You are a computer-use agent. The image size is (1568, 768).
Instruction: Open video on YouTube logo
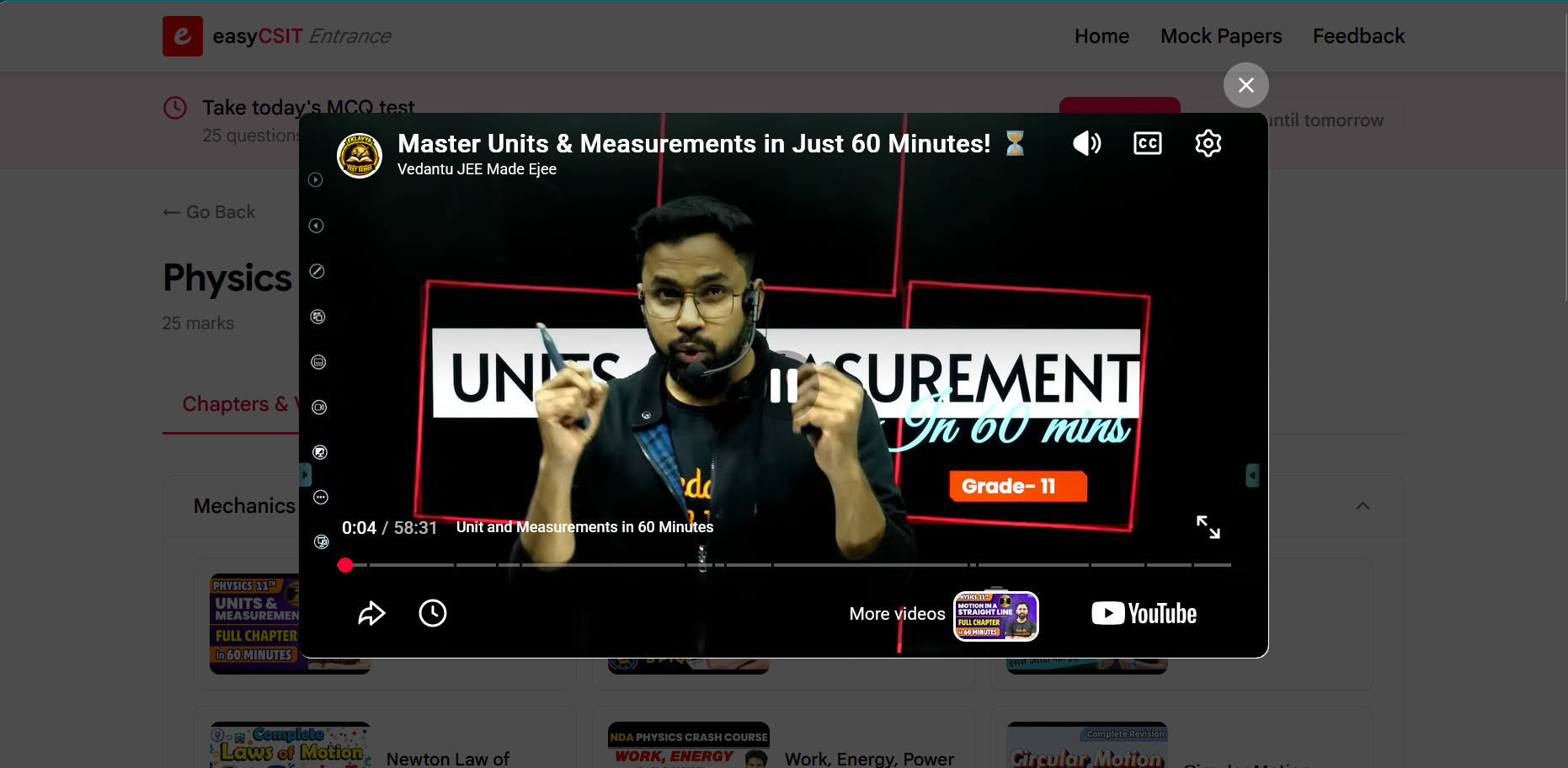coord(1144,613)
